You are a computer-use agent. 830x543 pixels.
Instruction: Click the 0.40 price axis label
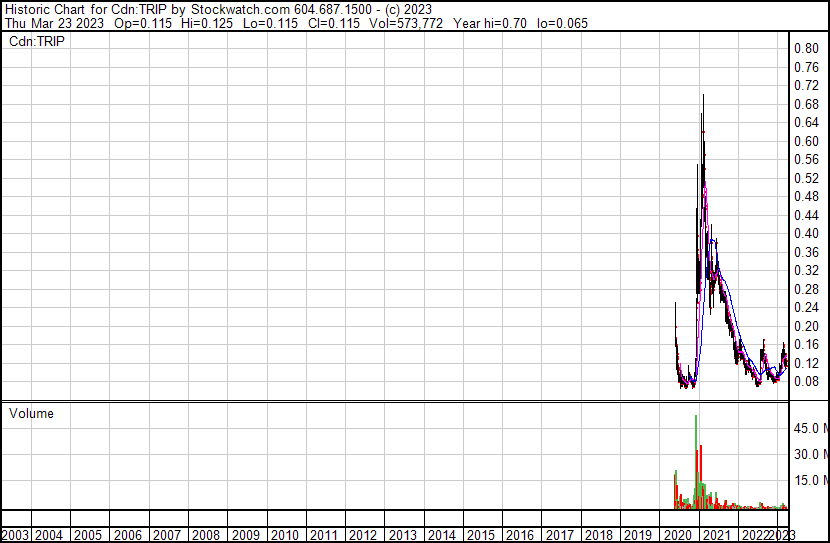[x=806, y=233]
